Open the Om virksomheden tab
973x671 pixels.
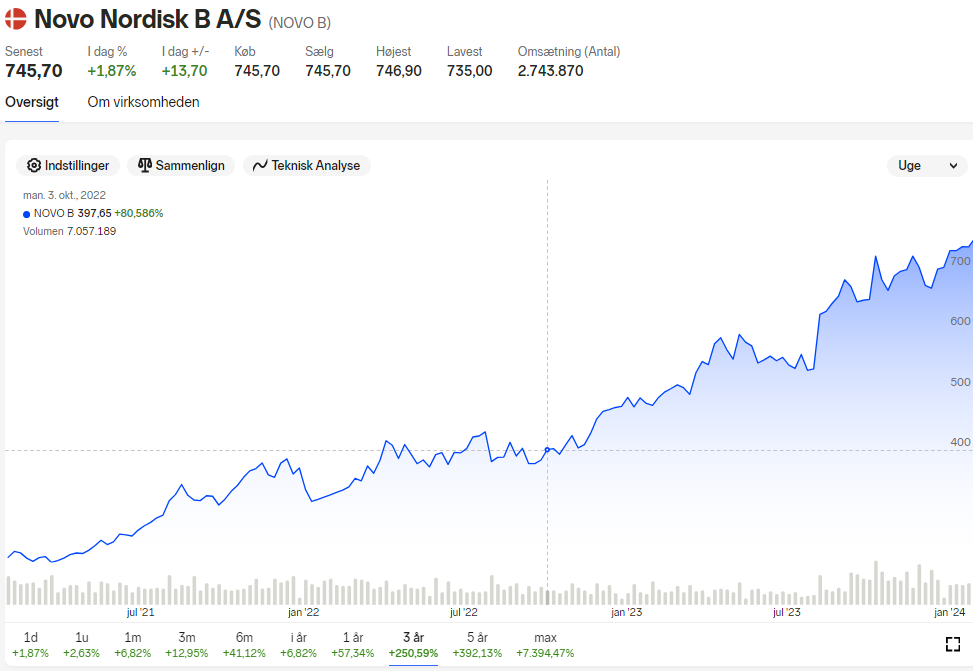click(x=143, y=102)
